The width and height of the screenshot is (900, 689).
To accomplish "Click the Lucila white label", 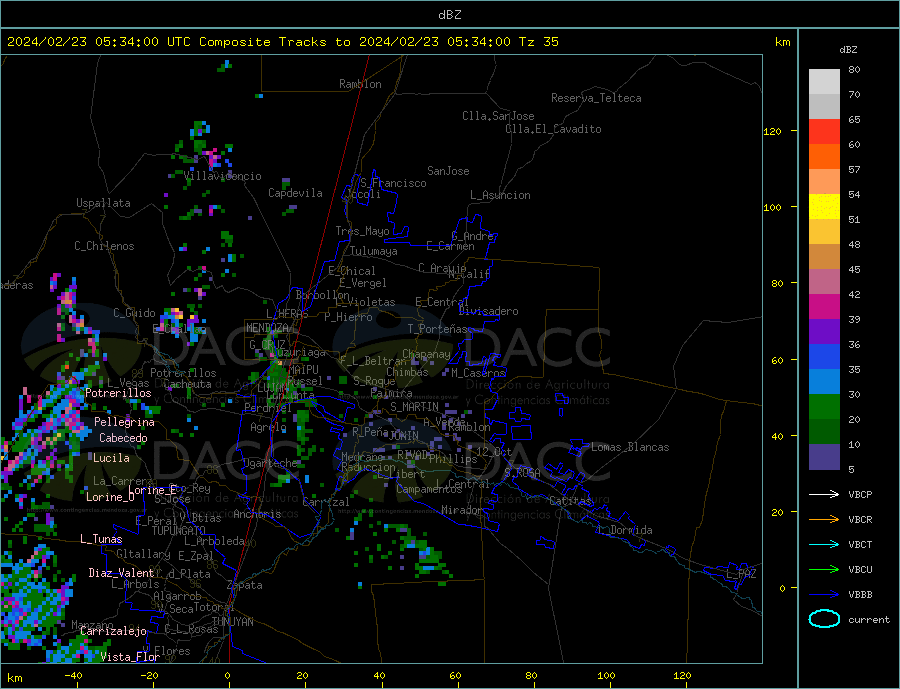I will point(111,458).
